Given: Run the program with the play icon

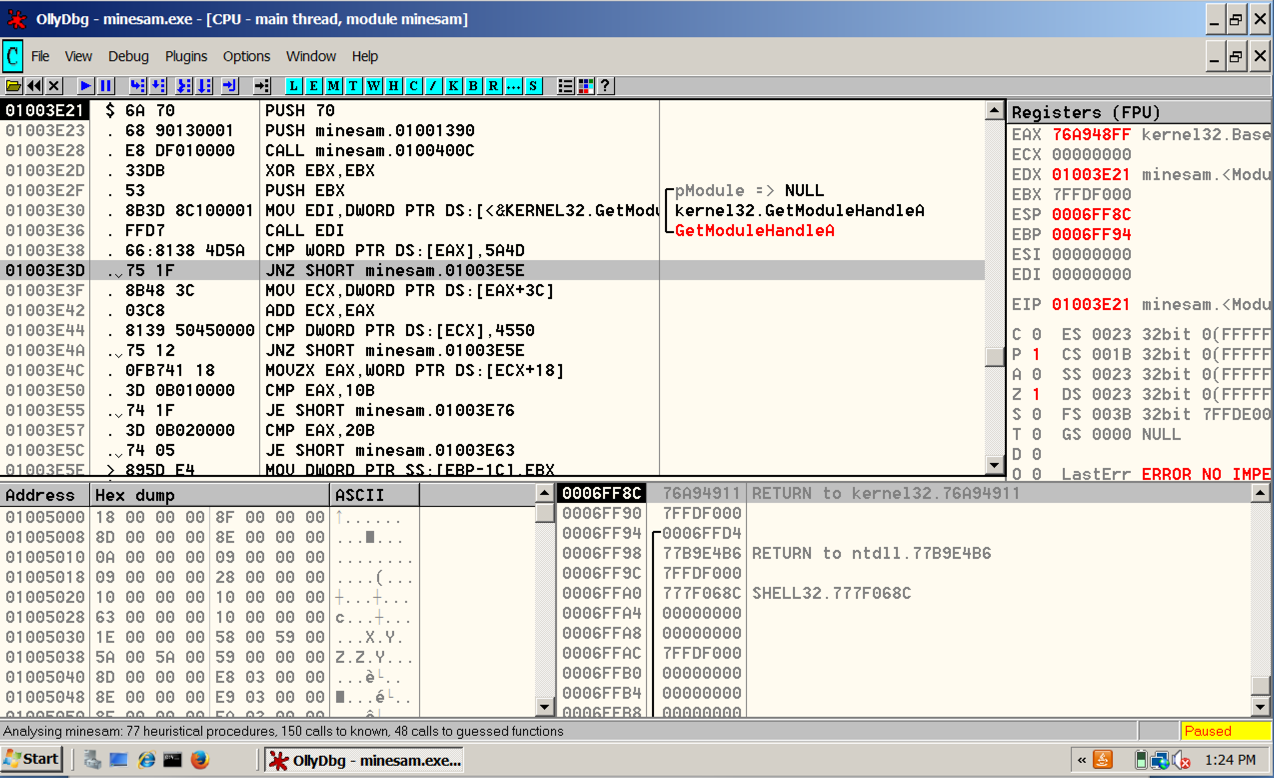Looking at the screenshot, I should 86,86.
